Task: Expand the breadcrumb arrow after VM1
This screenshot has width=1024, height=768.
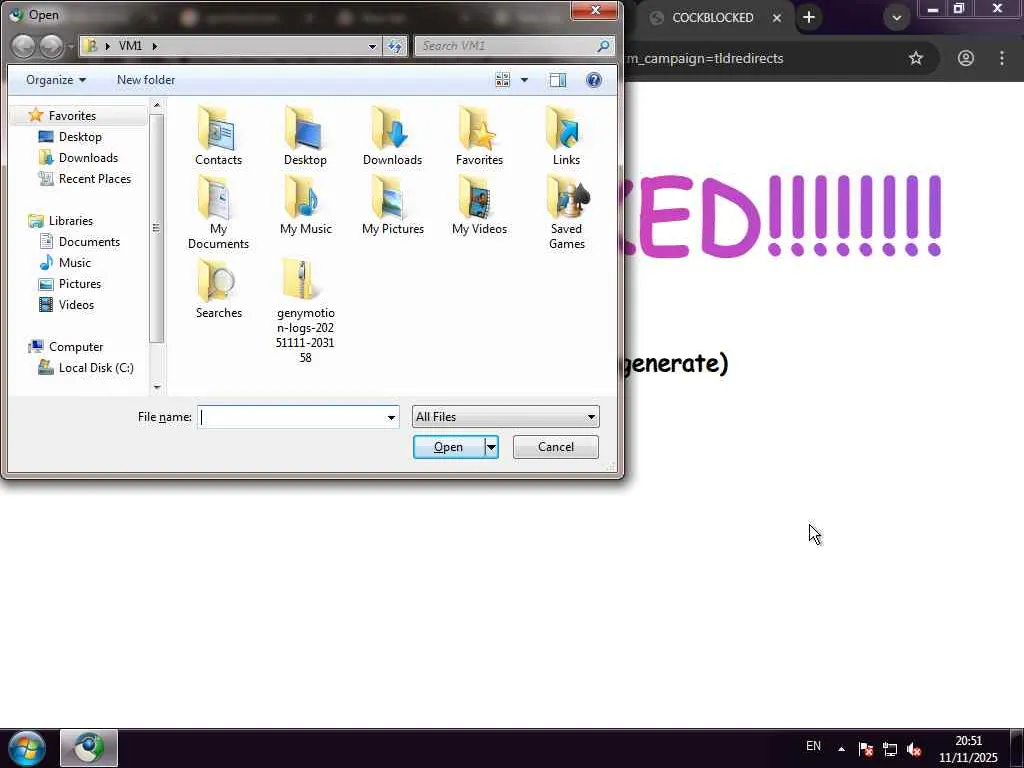Action: pos(155,46)
